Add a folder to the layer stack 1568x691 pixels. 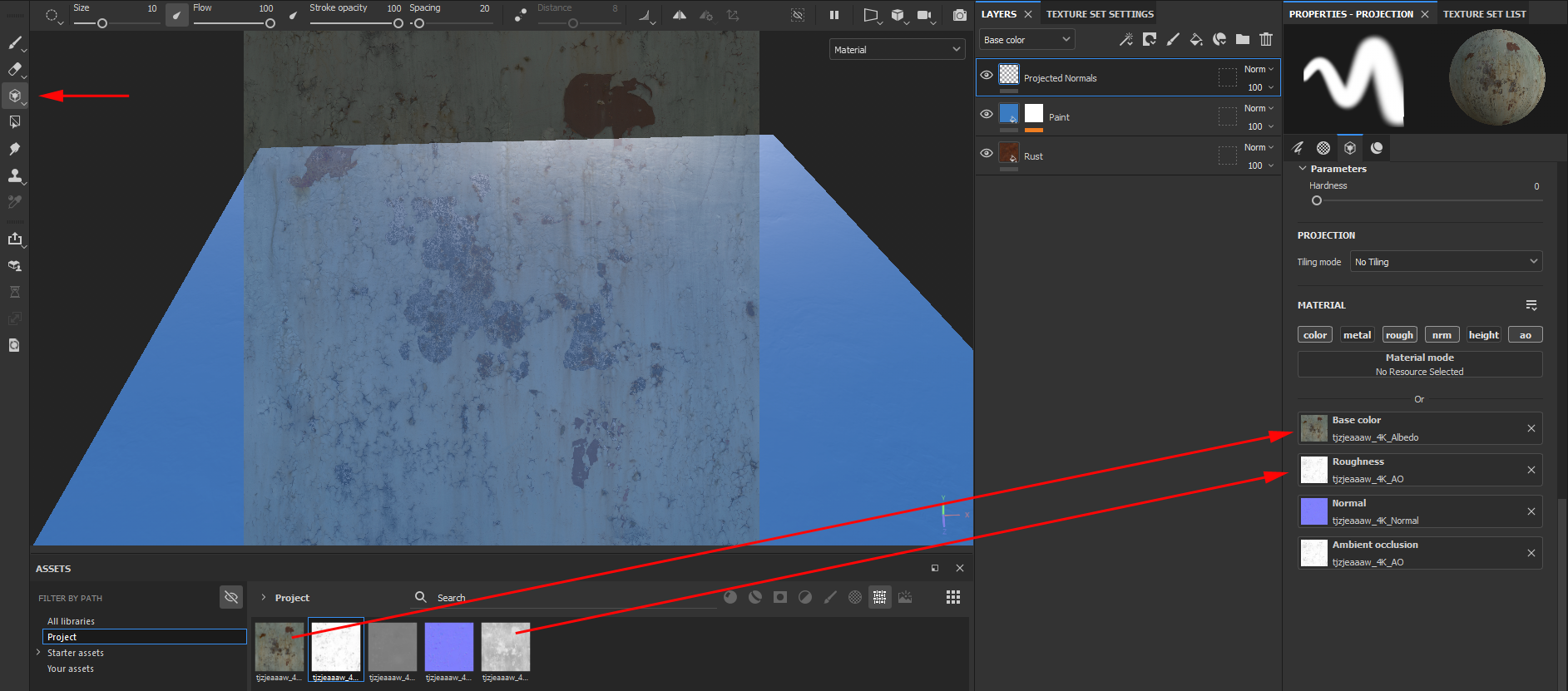click(x=1243, y=39)
